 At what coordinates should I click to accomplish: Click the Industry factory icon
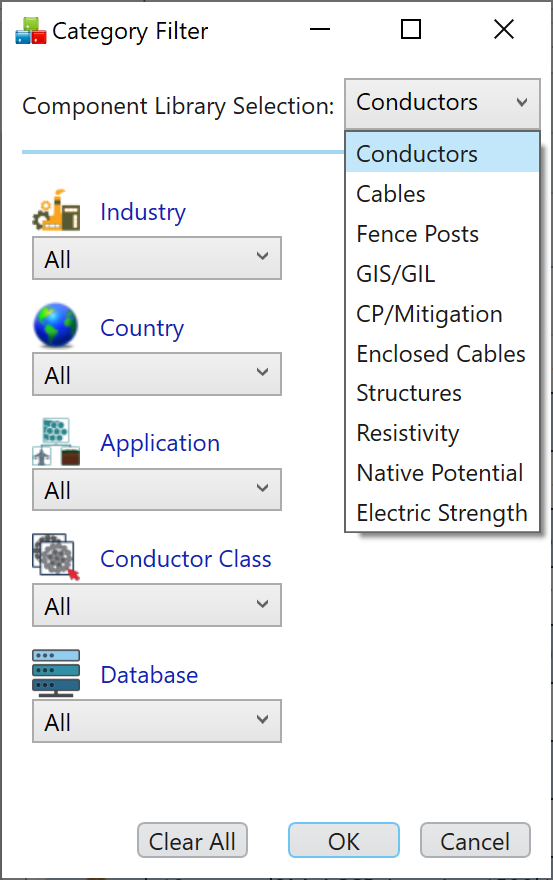point(56,210)
